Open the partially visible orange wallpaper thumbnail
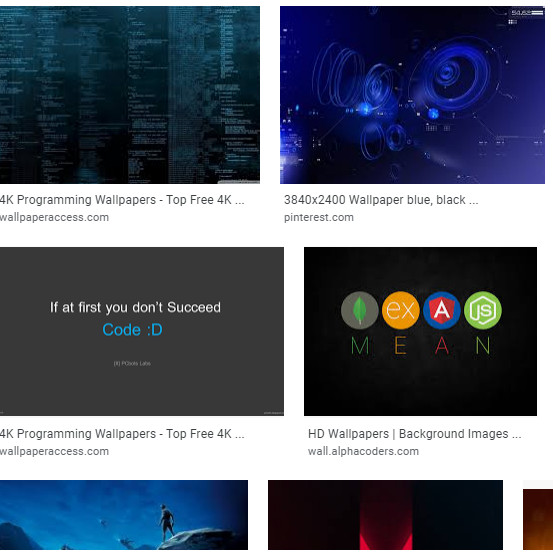The image size is (553, 553). click(x=538, y=519)
